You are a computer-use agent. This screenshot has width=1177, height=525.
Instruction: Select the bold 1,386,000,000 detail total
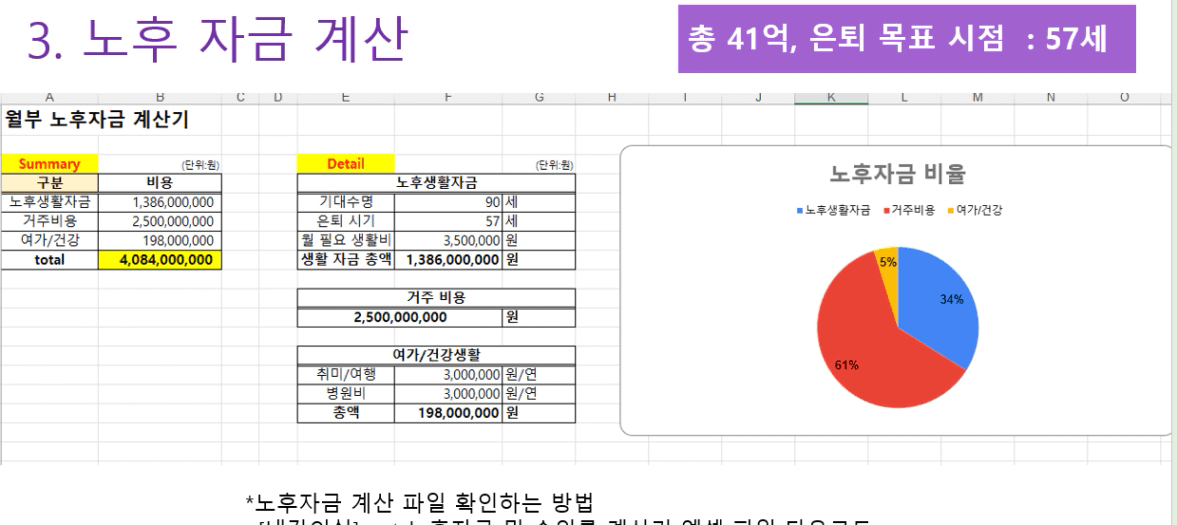pyautogui.click(x=448, y=260)
